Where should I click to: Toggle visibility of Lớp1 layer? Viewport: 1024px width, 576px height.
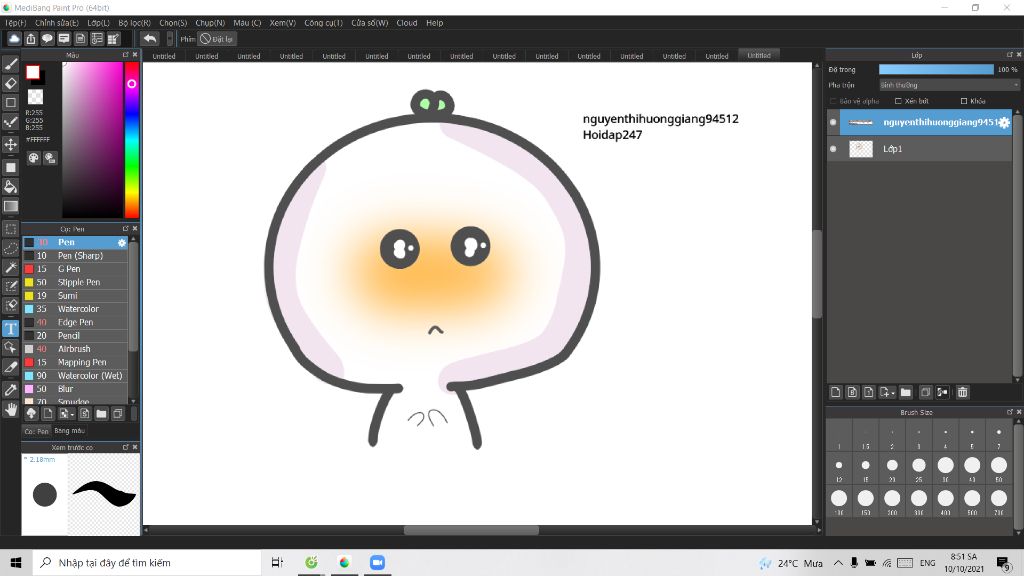pyautogui.click(x=833, y=149)
